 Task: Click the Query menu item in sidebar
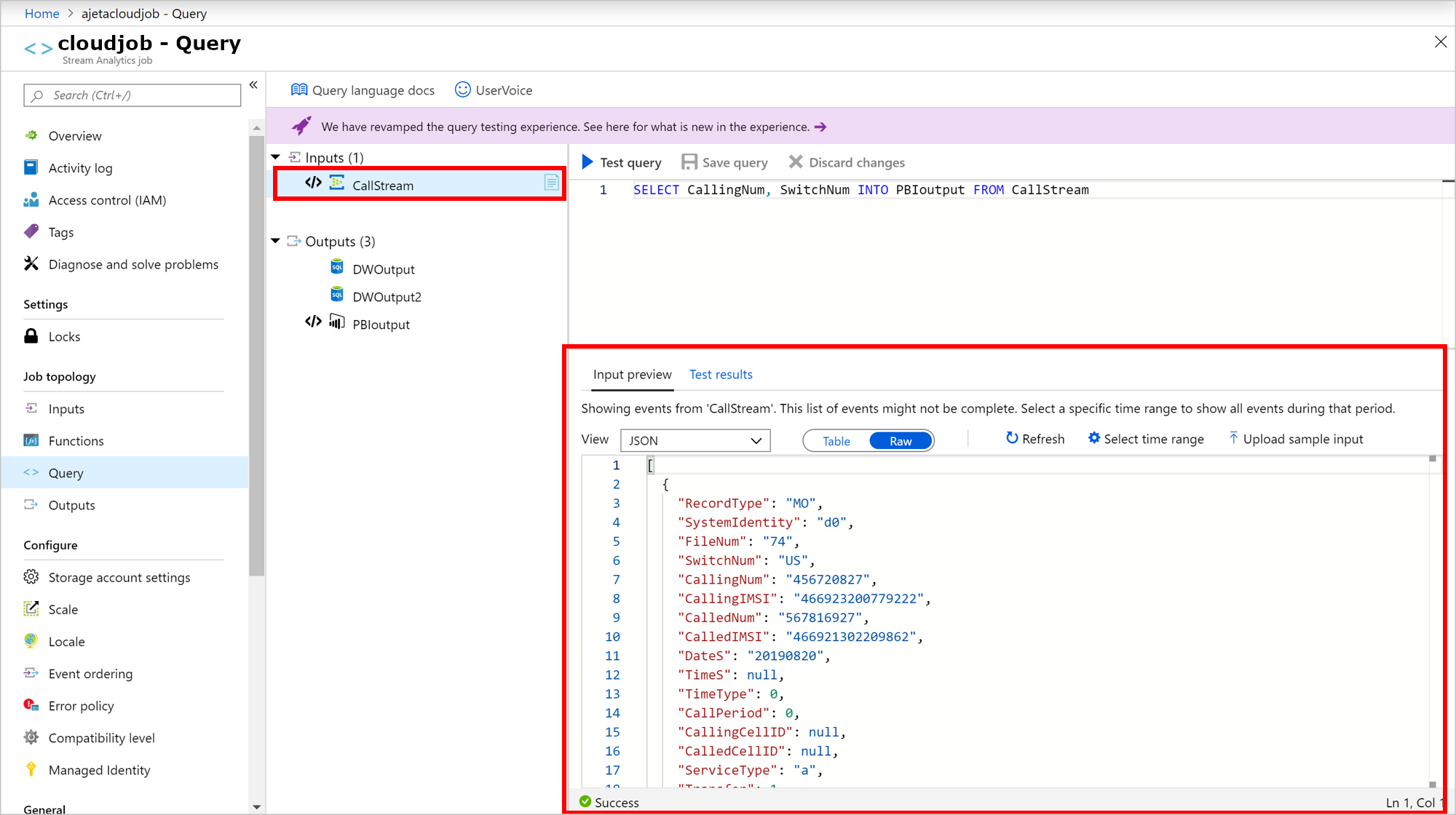[x=65, y=472]
